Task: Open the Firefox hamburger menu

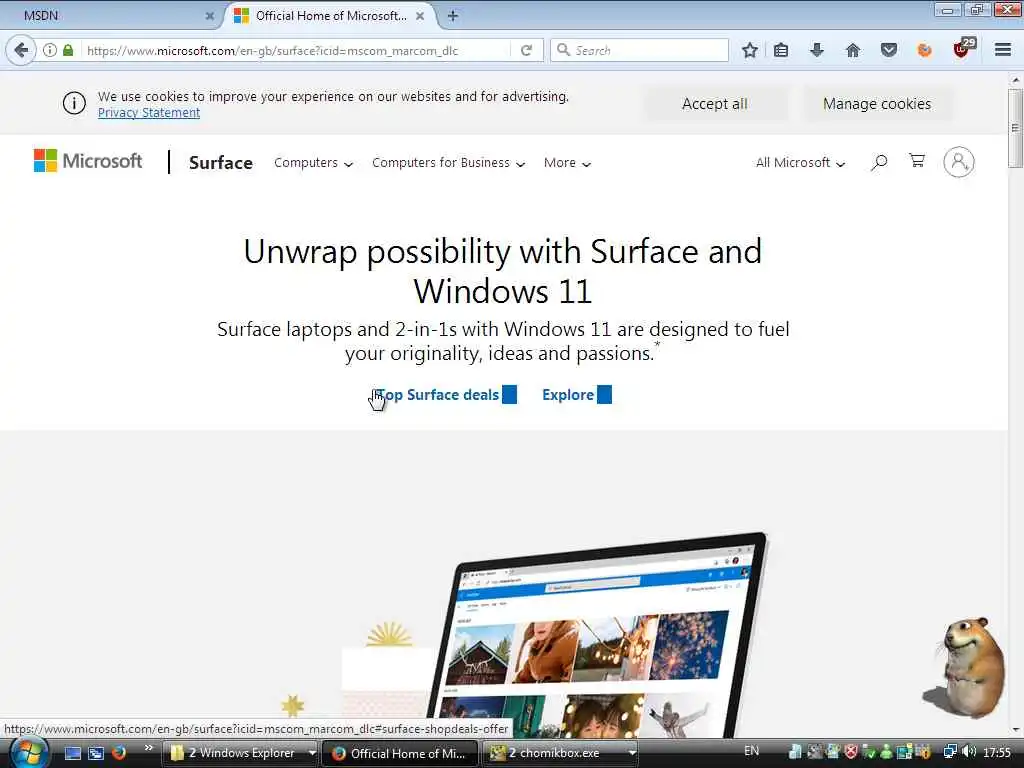Action: click(1003, 50)
